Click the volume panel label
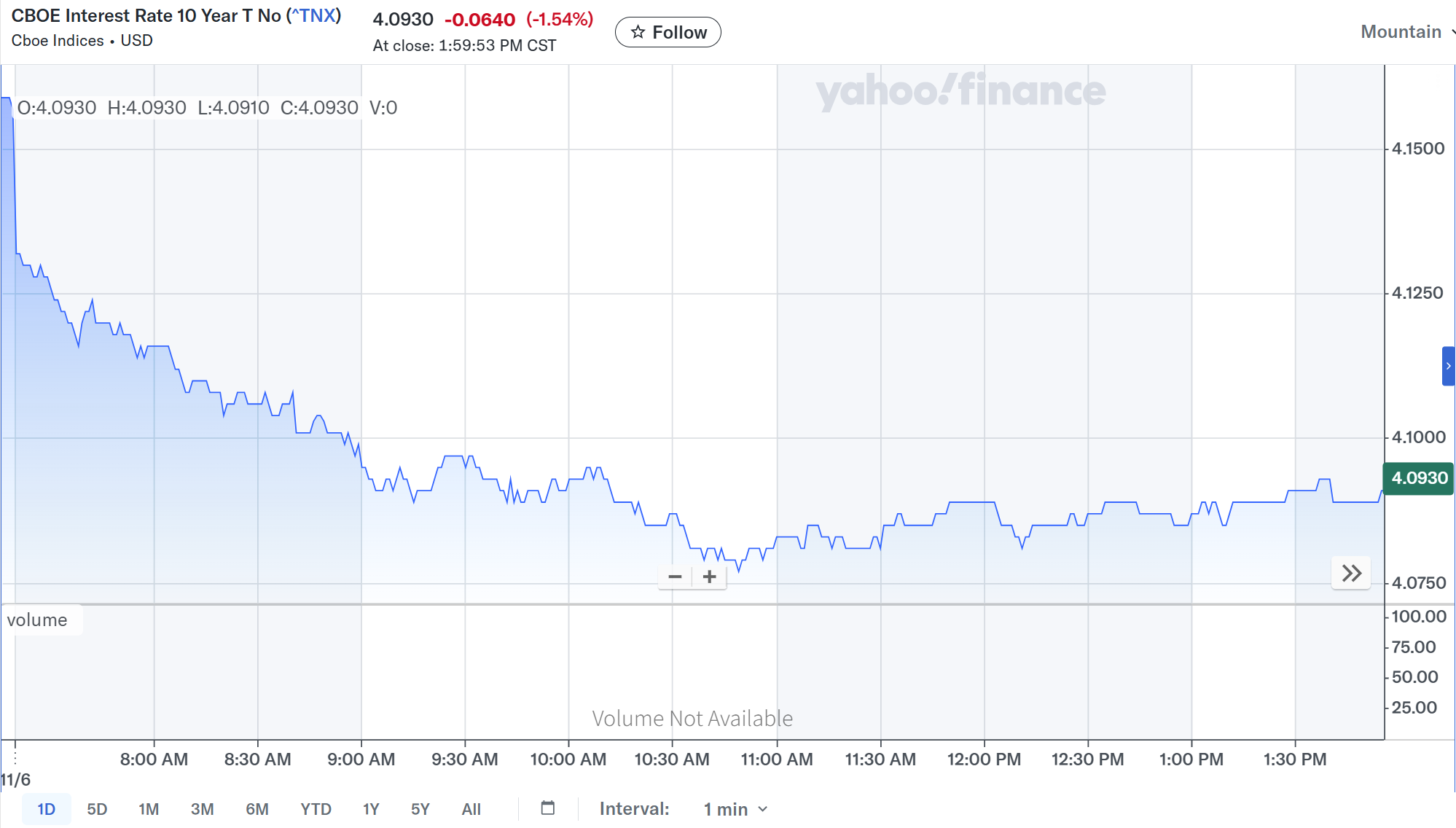1456x828 pixels. [x=38, y=620]
